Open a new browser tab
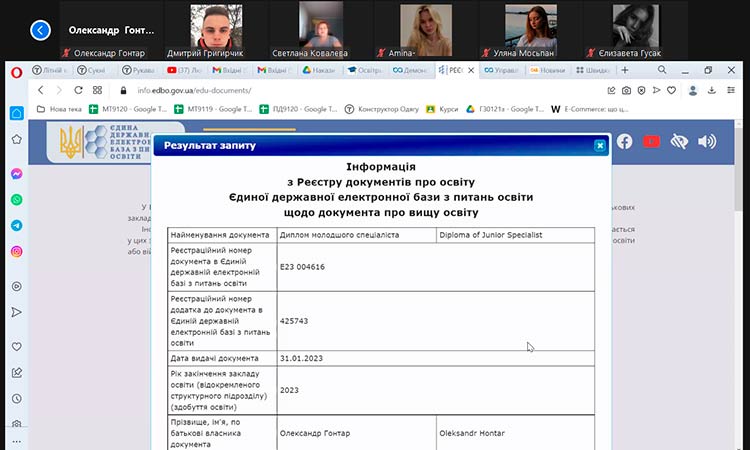 [625, 71]
